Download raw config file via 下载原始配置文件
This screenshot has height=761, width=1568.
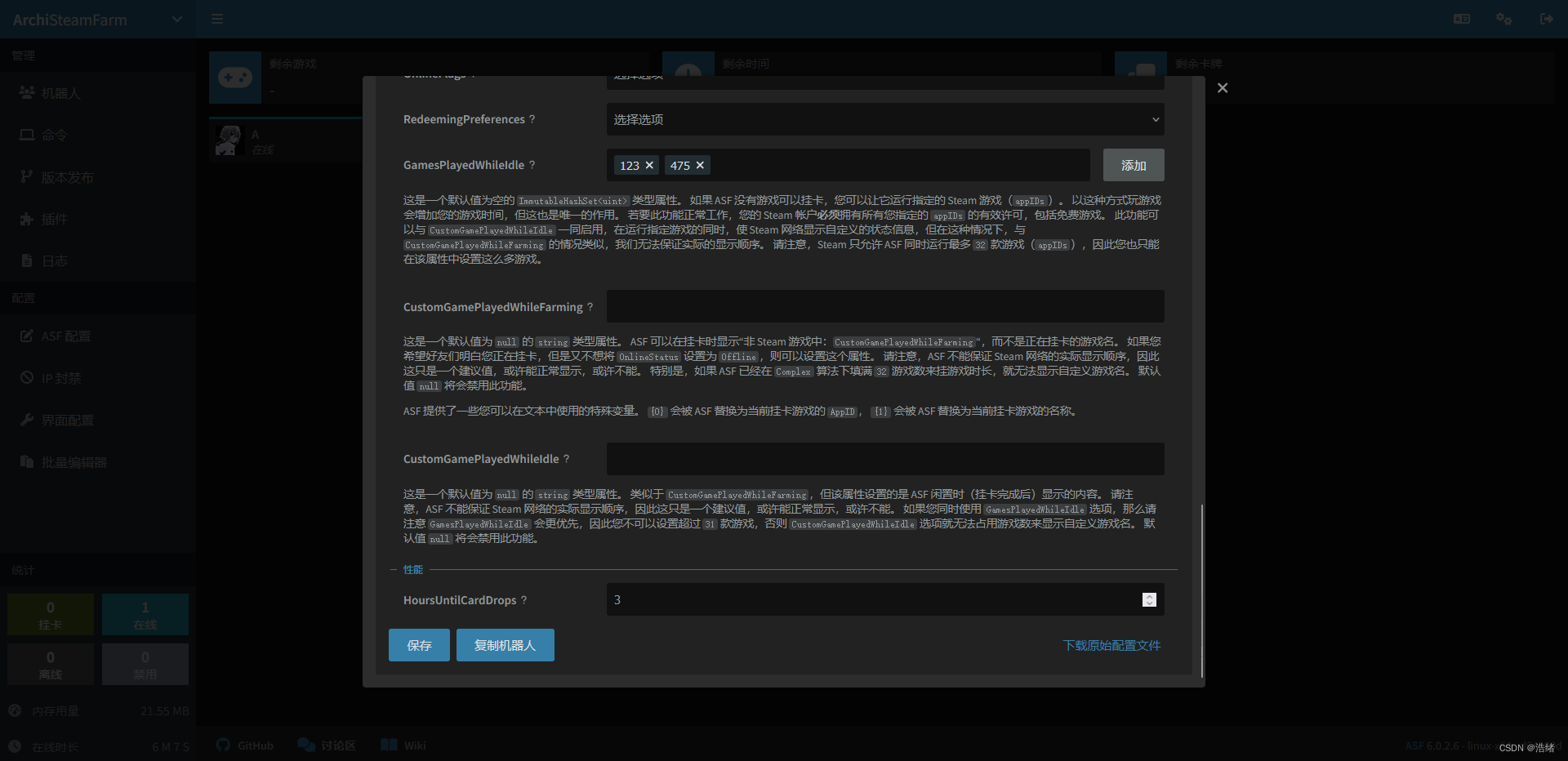(1111, 645)
